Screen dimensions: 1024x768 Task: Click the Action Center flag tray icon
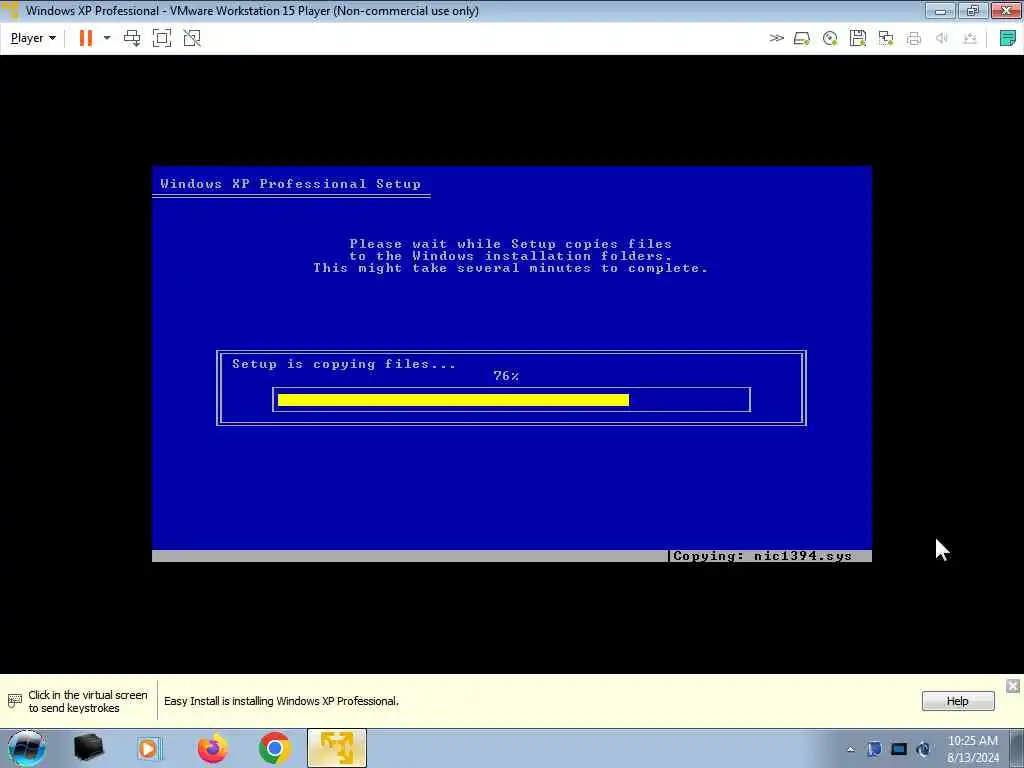[874, 749]
